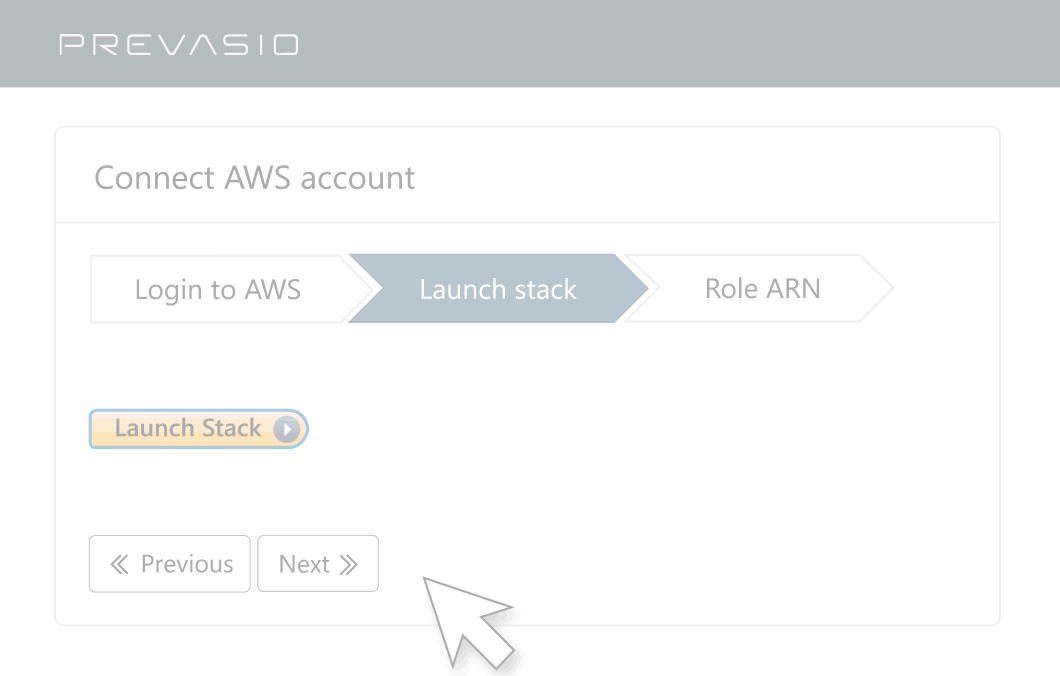Select the highlighted Launch stack step

pos(497,289)
